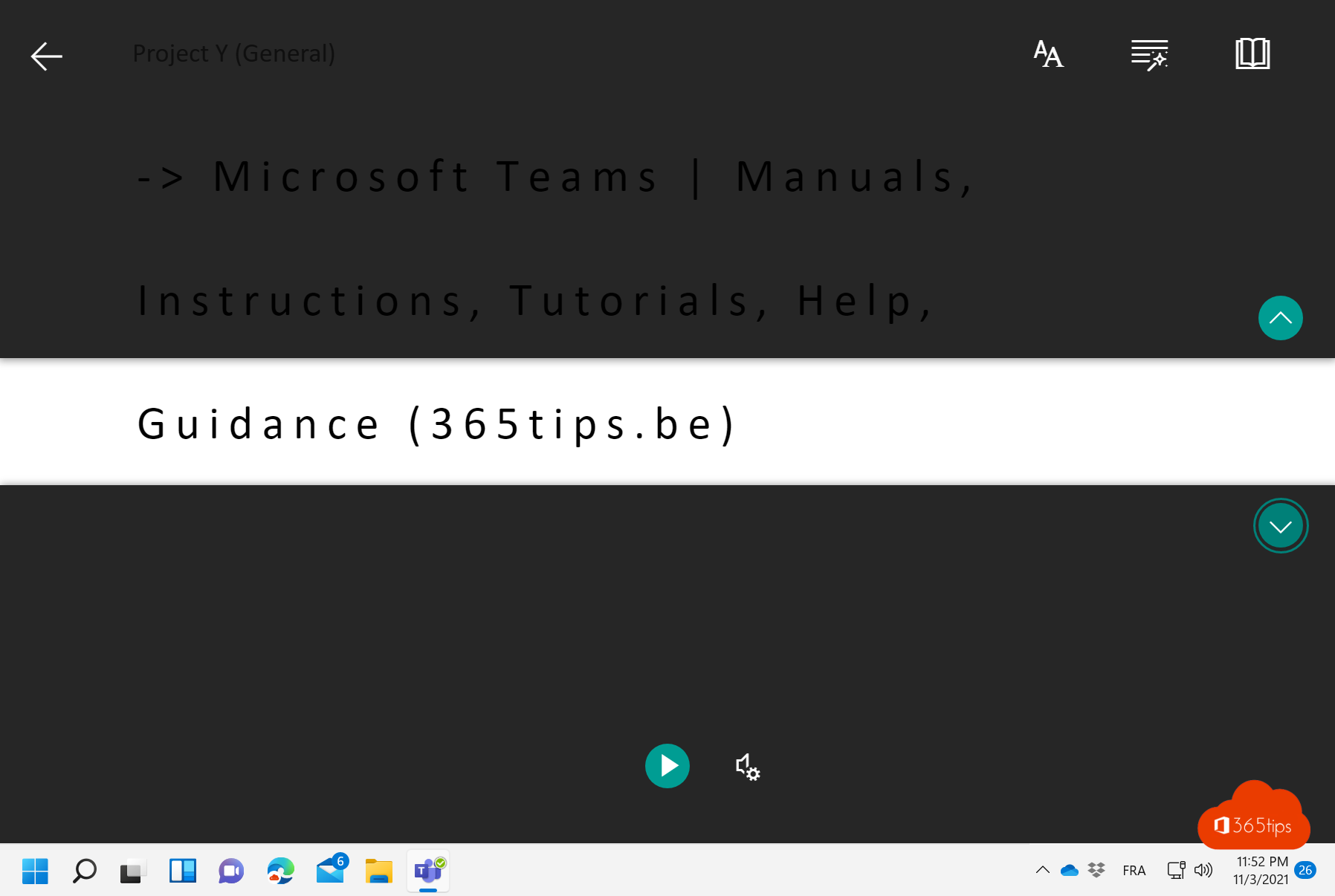Image resolution: width=1335 pixels, height=896 pixels.
Task: Open Mail app with 6 badge
Action: click(331, 869)
